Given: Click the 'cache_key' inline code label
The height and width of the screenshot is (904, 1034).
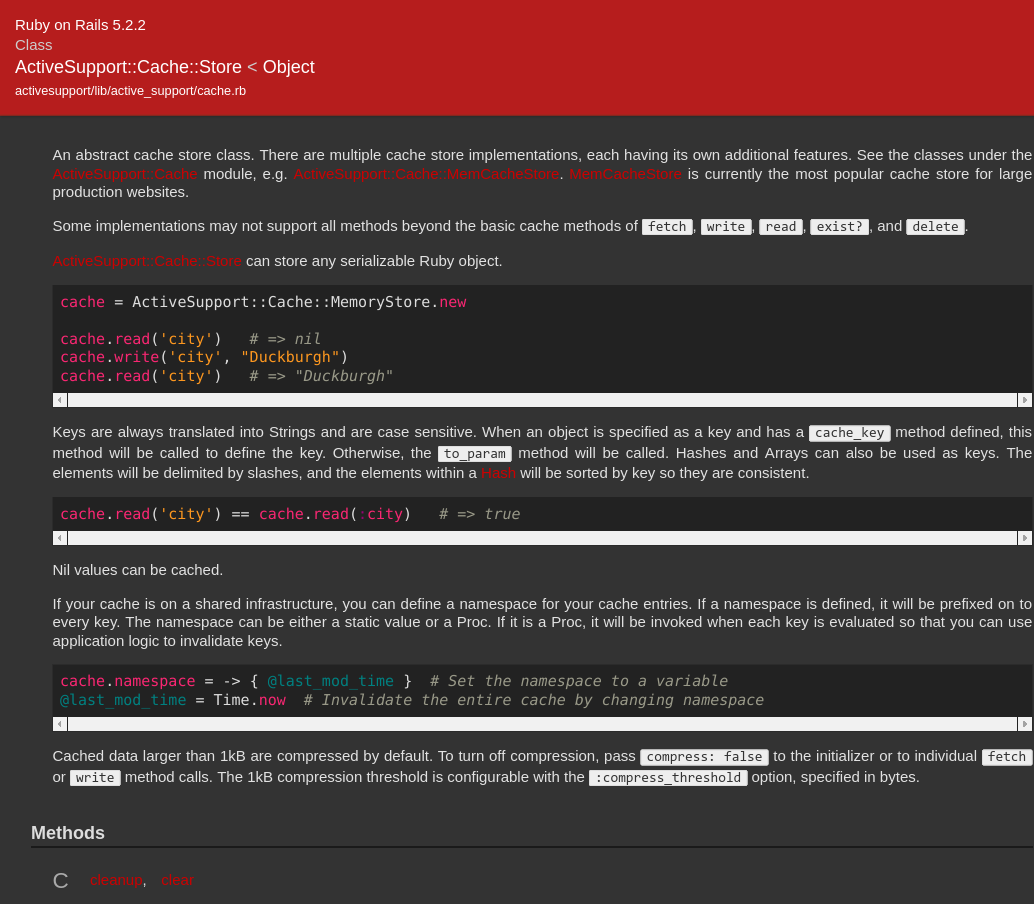Looking at the screenshot, I should click(x=850, y=433).
